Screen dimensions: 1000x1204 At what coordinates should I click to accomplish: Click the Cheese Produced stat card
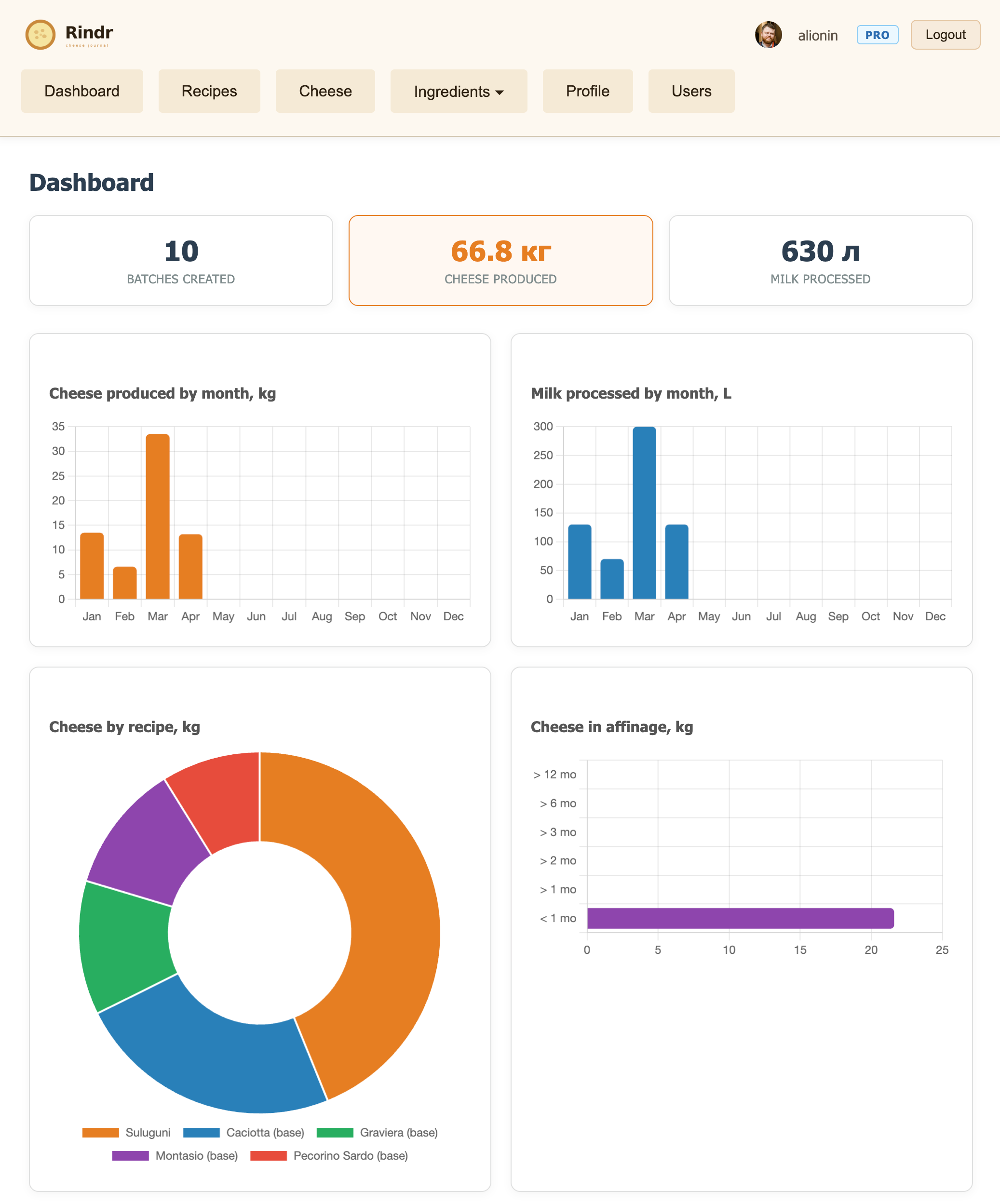coord(500,260)
